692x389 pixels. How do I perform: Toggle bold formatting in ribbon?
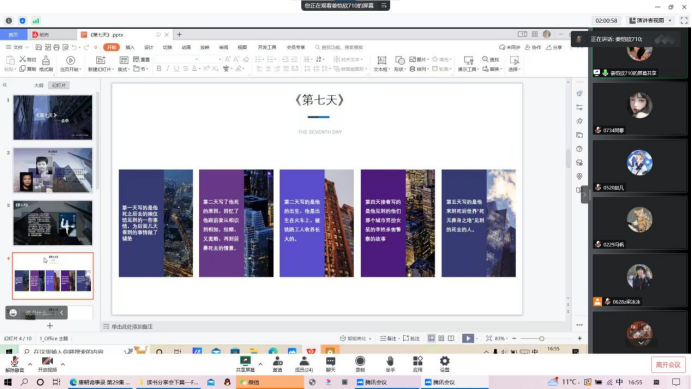[159, 69]
